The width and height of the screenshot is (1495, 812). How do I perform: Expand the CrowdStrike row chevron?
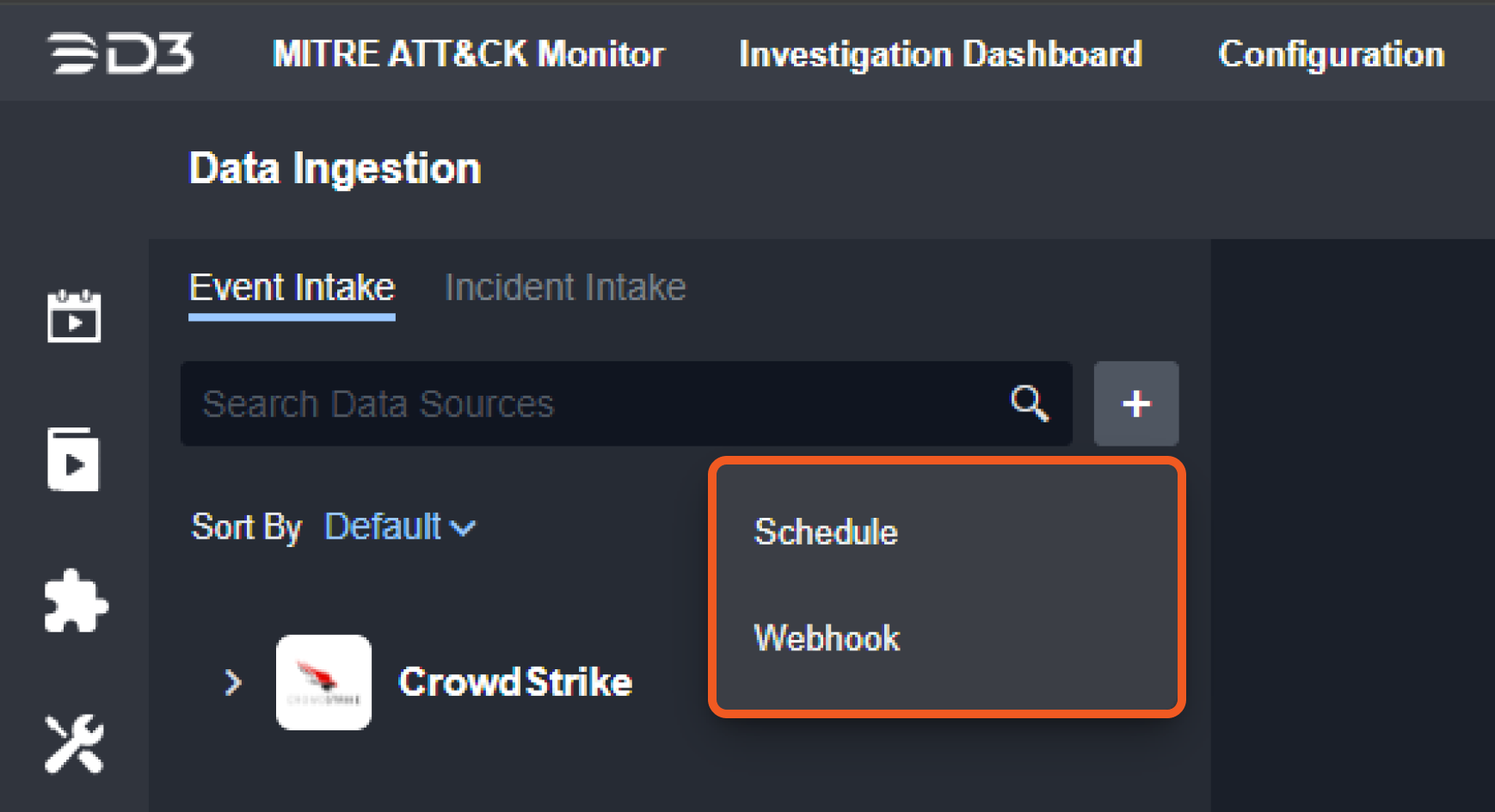tap(232, 683)
